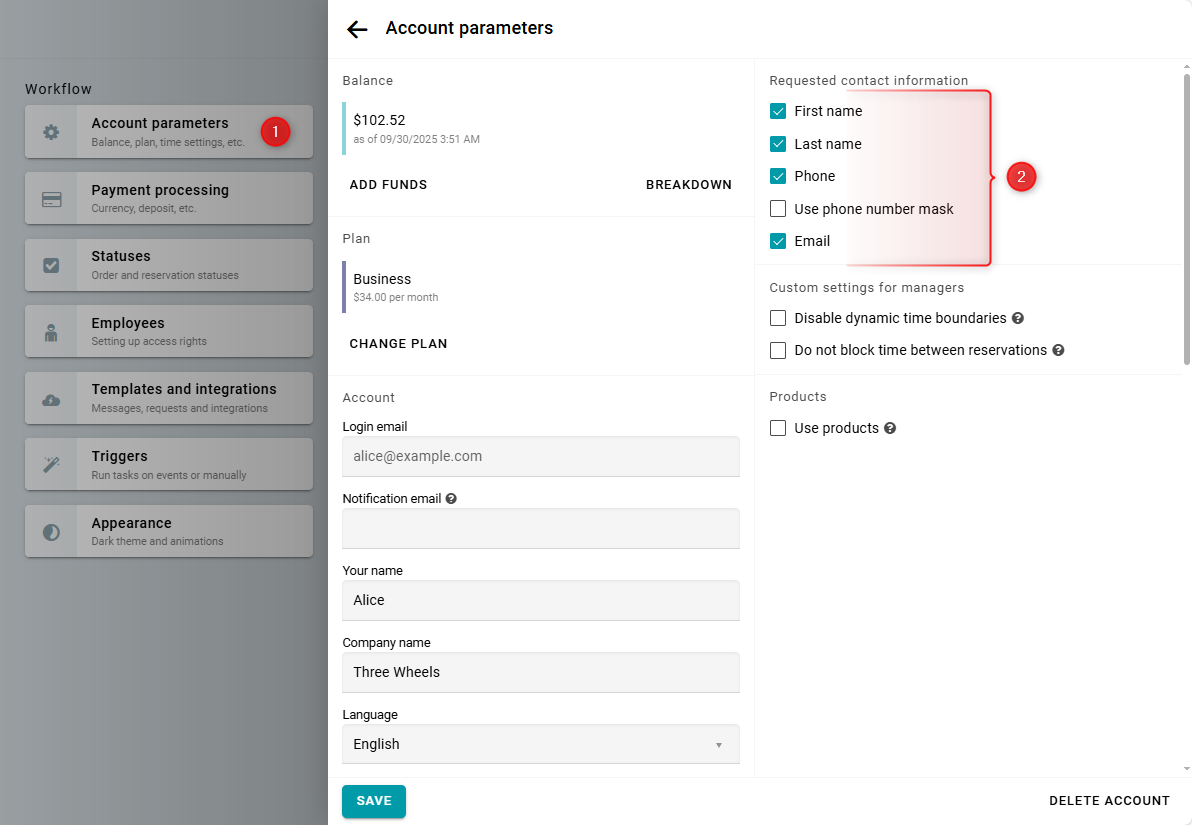This screenshot has width=1192, height=825.
Task: Click the SAVE button
Action: tap(374, 801)
